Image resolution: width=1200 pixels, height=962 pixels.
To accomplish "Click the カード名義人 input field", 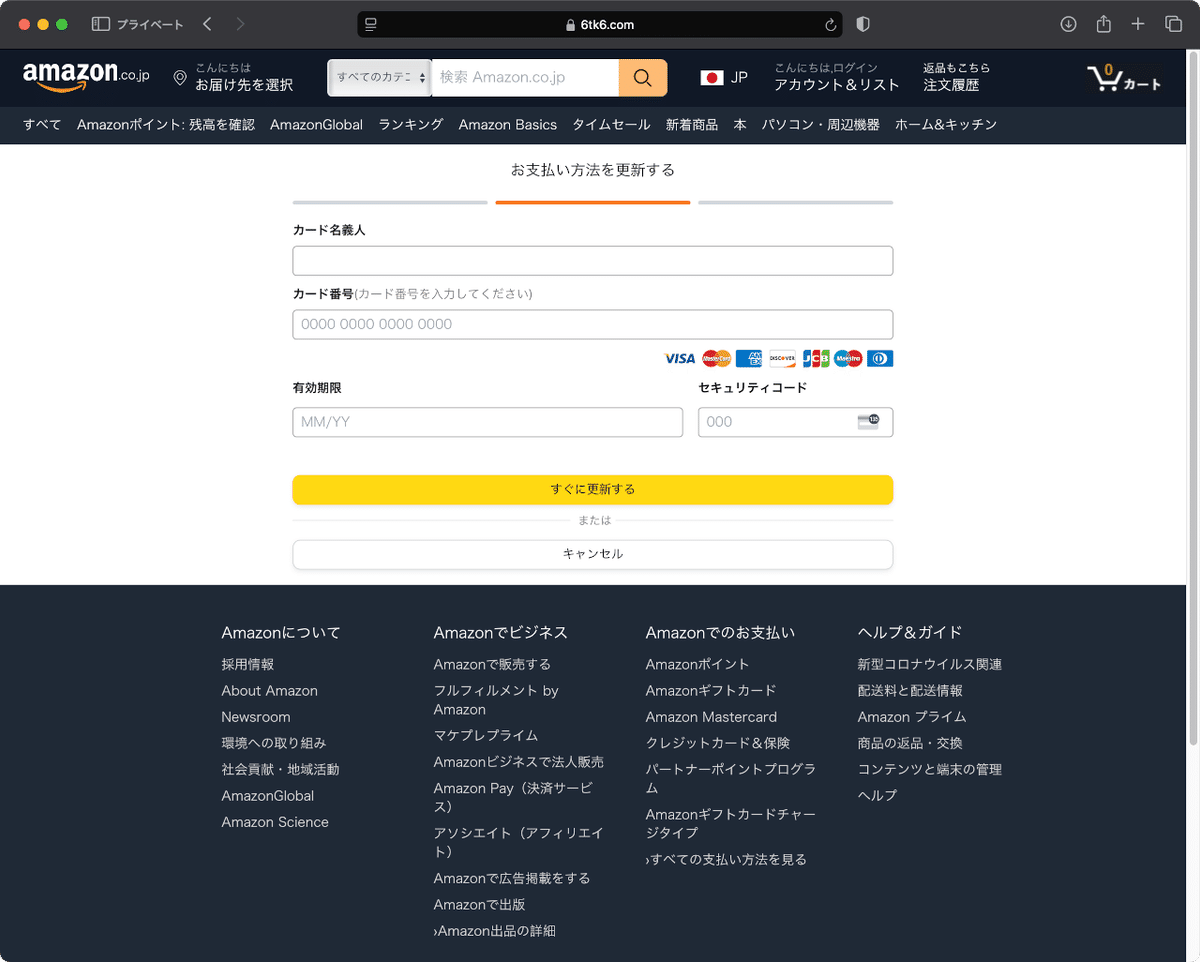I will [x=593, y=261].
